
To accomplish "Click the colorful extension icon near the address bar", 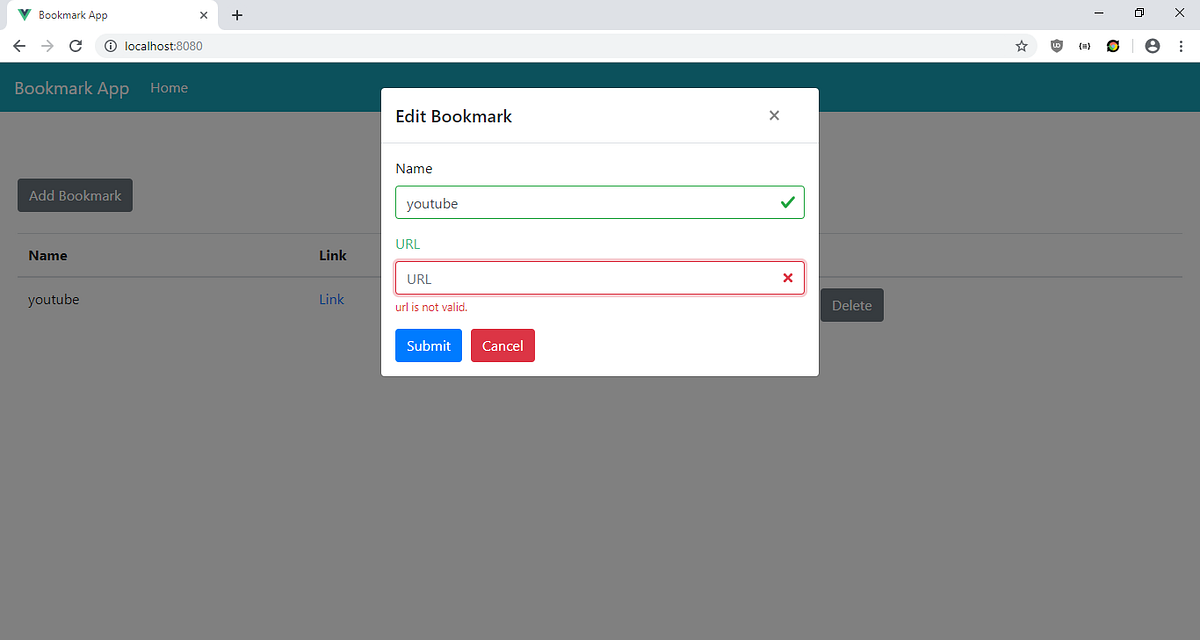I will [x=1113, y=45].
